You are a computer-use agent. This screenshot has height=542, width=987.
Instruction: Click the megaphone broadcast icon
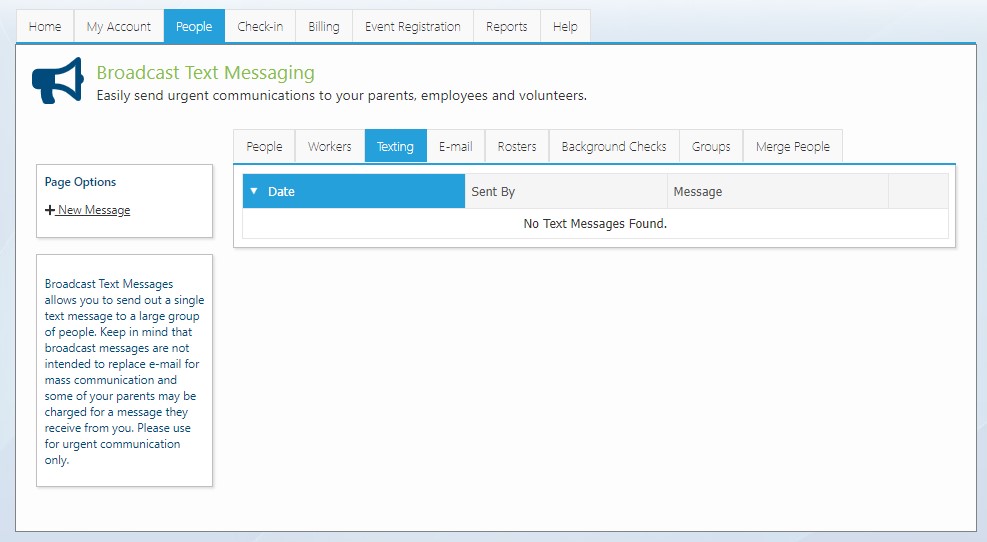(57, 81)
